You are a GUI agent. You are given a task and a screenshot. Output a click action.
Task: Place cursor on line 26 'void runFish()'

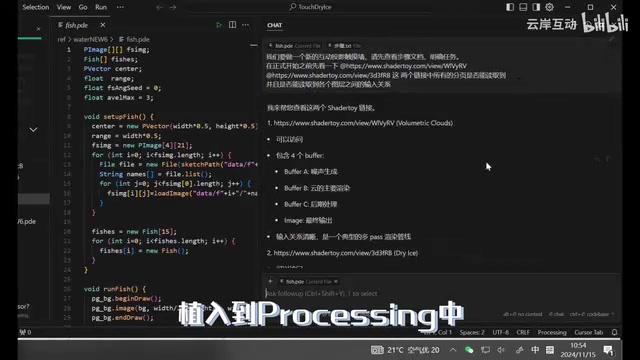115,289
